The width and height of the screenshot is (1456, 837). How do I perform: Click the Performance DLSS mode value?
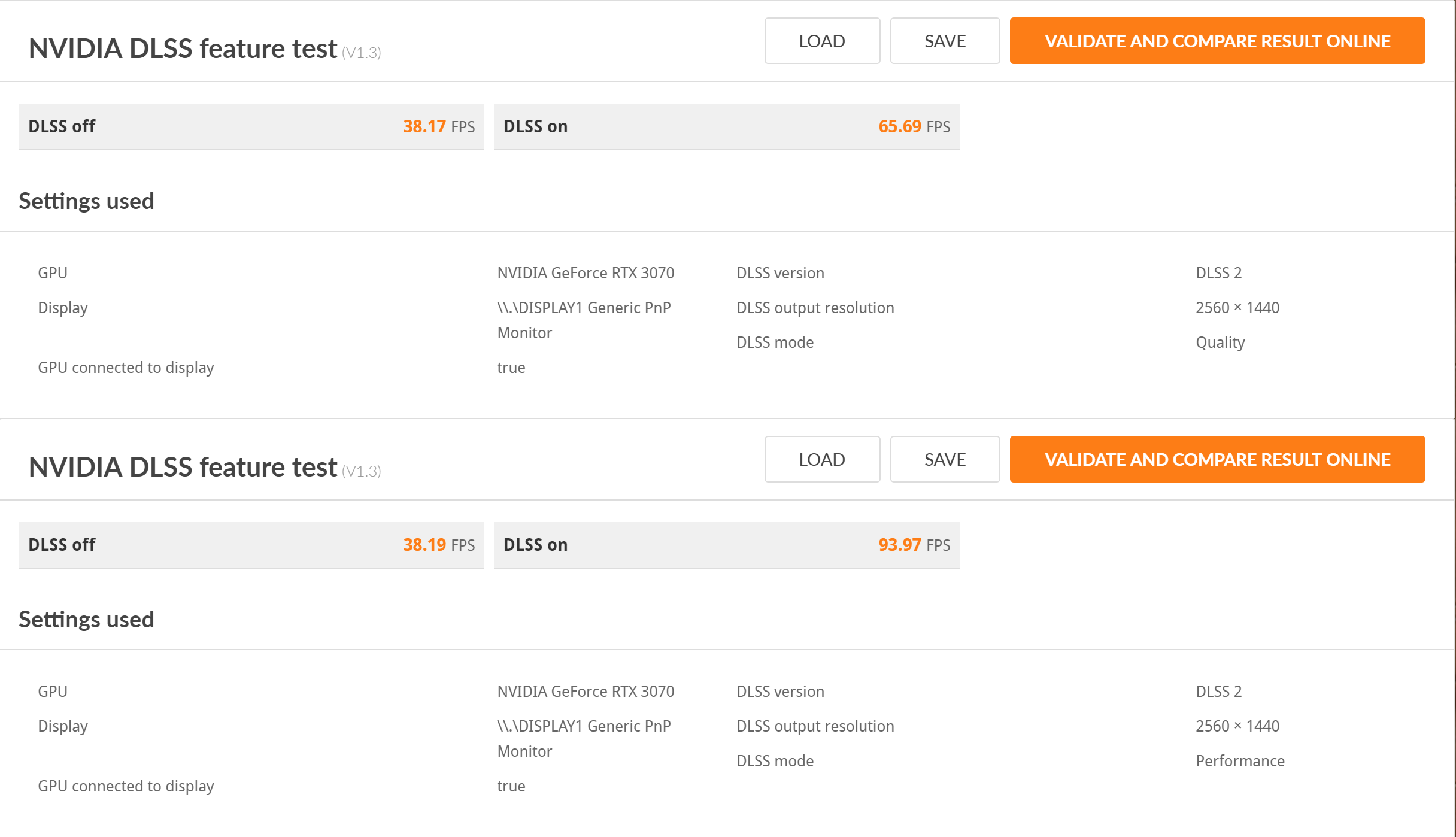click(x=1240, y=761)
